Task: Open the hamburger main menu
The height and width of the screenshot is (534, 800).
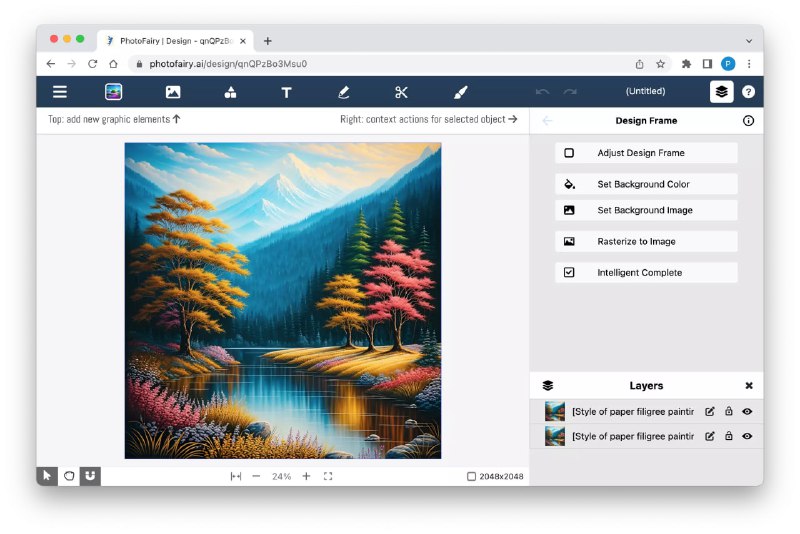Action: [60, 92]
